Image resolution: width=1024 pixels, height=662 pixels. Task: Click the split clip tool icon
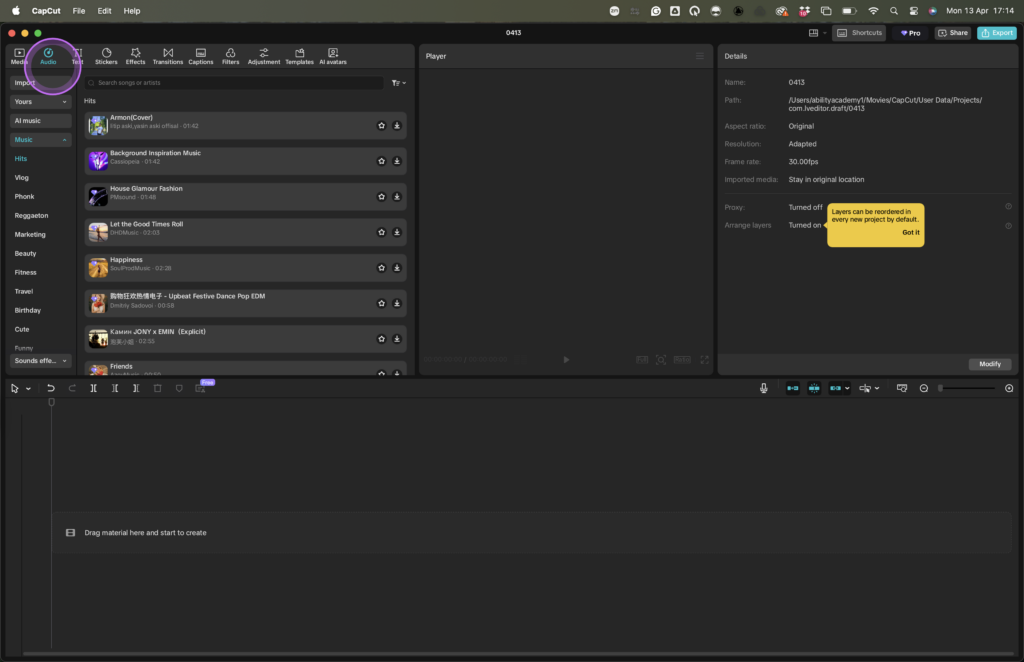93,388
